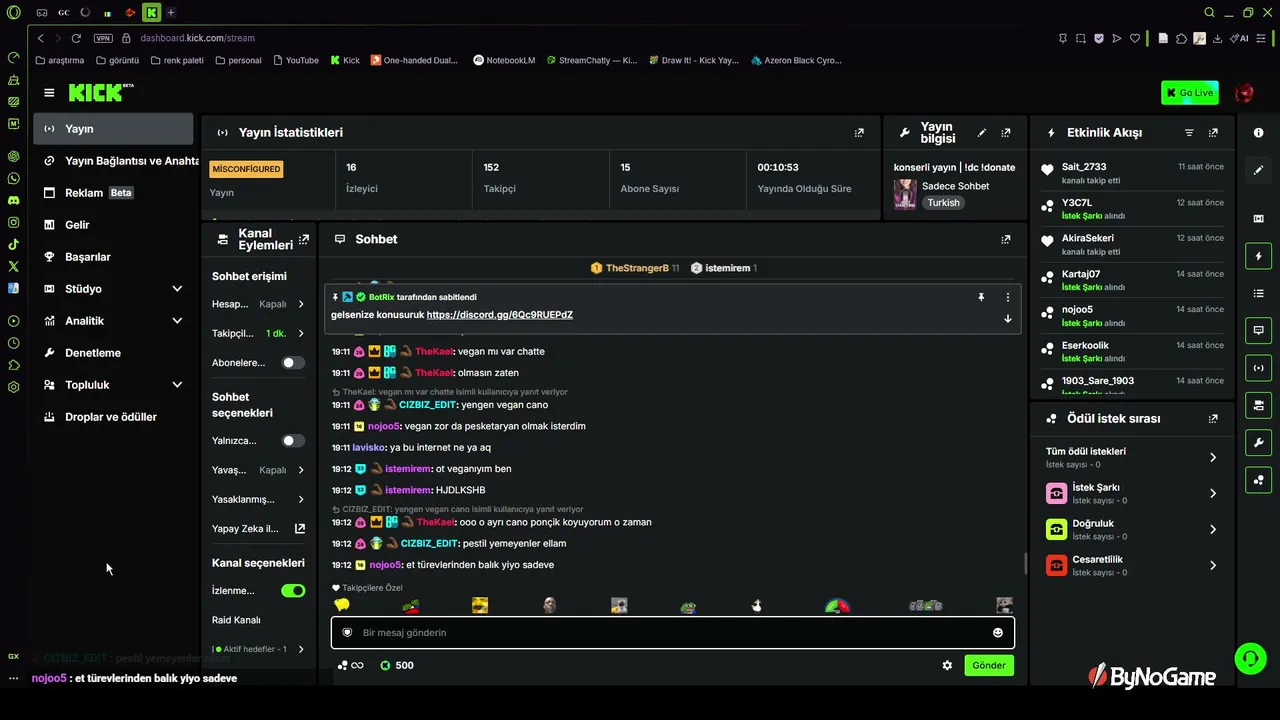This screenshot has width=1280, height=720.
Task: Click the pencil icon in right rail
Action: click(x=1258, y=171)
